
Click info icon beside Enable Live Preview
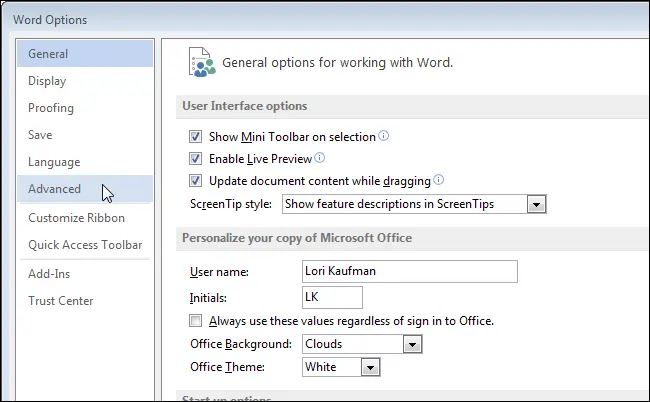pos(320,157)
